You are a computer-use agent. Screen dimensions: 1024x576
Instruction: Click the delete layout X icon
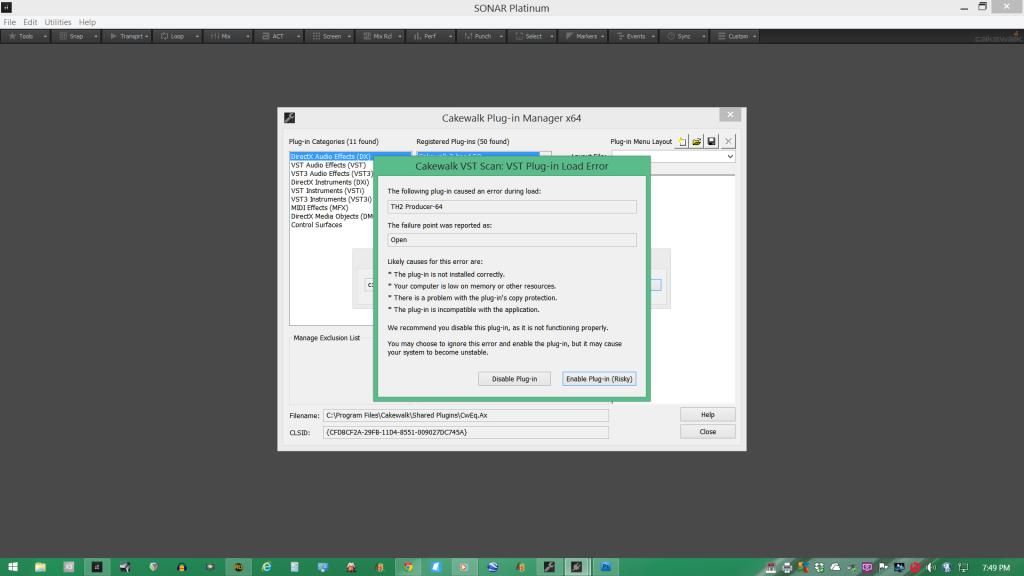click(728, 142)
